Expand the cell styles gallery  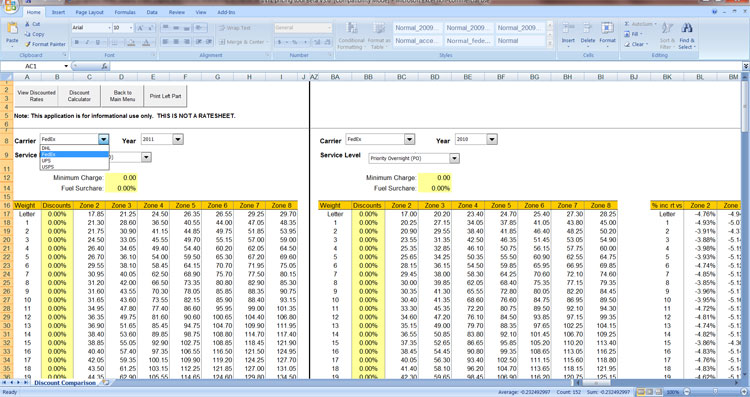[550, 44]
